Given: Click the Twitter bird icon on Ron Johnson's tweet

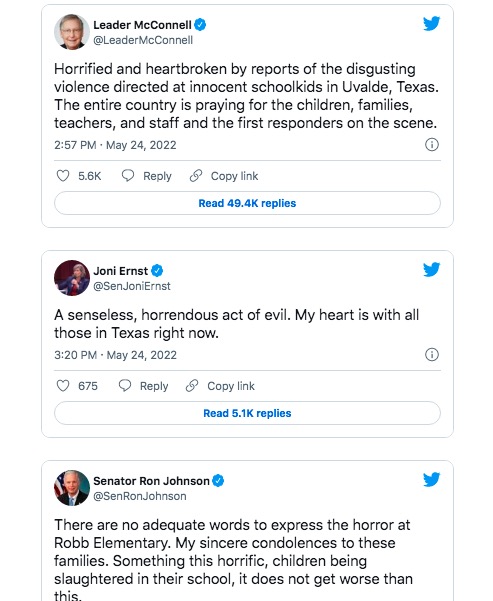Looking at the screenshot, I should tap(431, 479).
